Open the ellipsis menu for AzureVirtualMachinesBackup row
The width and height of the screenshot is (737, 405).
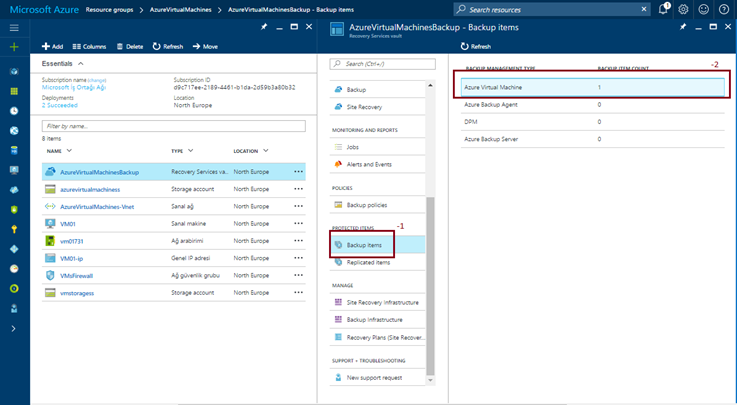click(298, 172)
